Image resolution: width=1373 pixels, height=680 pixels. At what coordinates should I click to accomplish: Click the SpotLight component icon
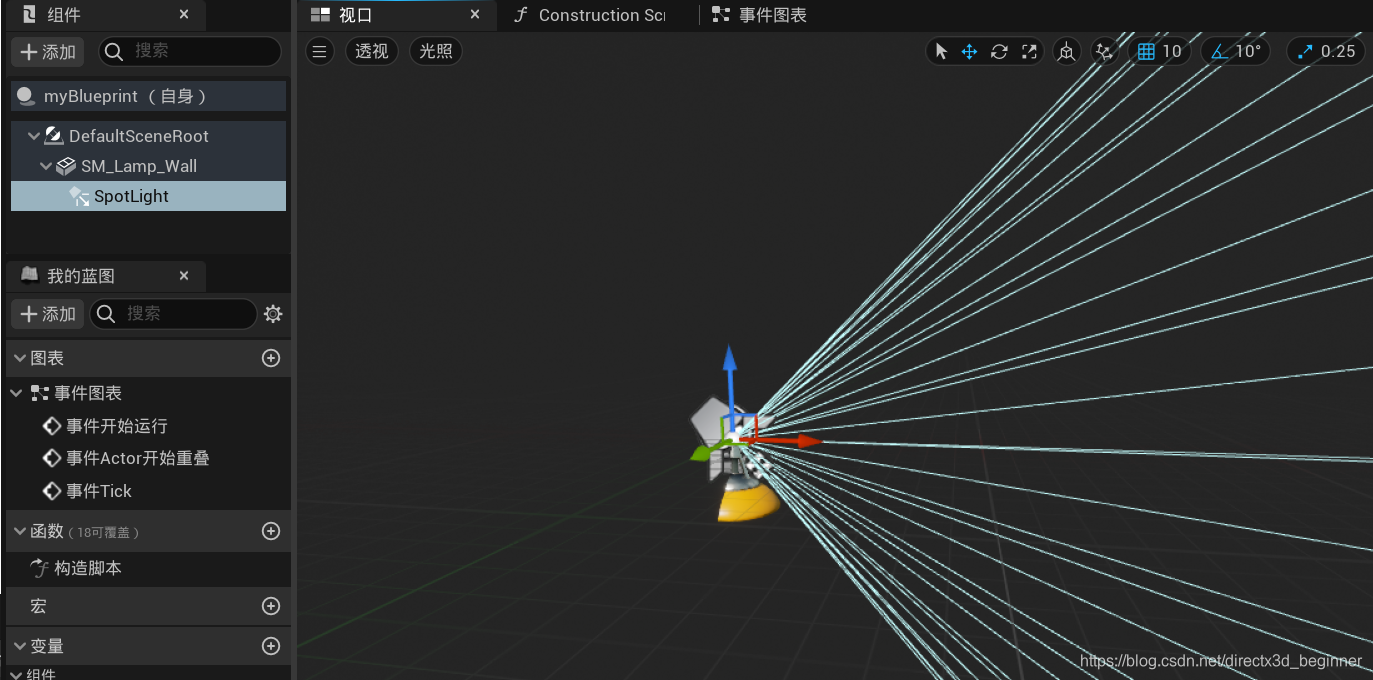[x=79, y=196]
